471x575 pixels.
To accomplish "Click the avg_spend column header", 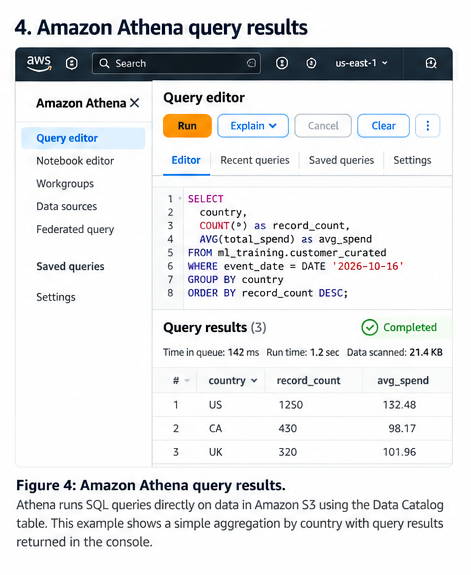I will click(x=403, y=381).
